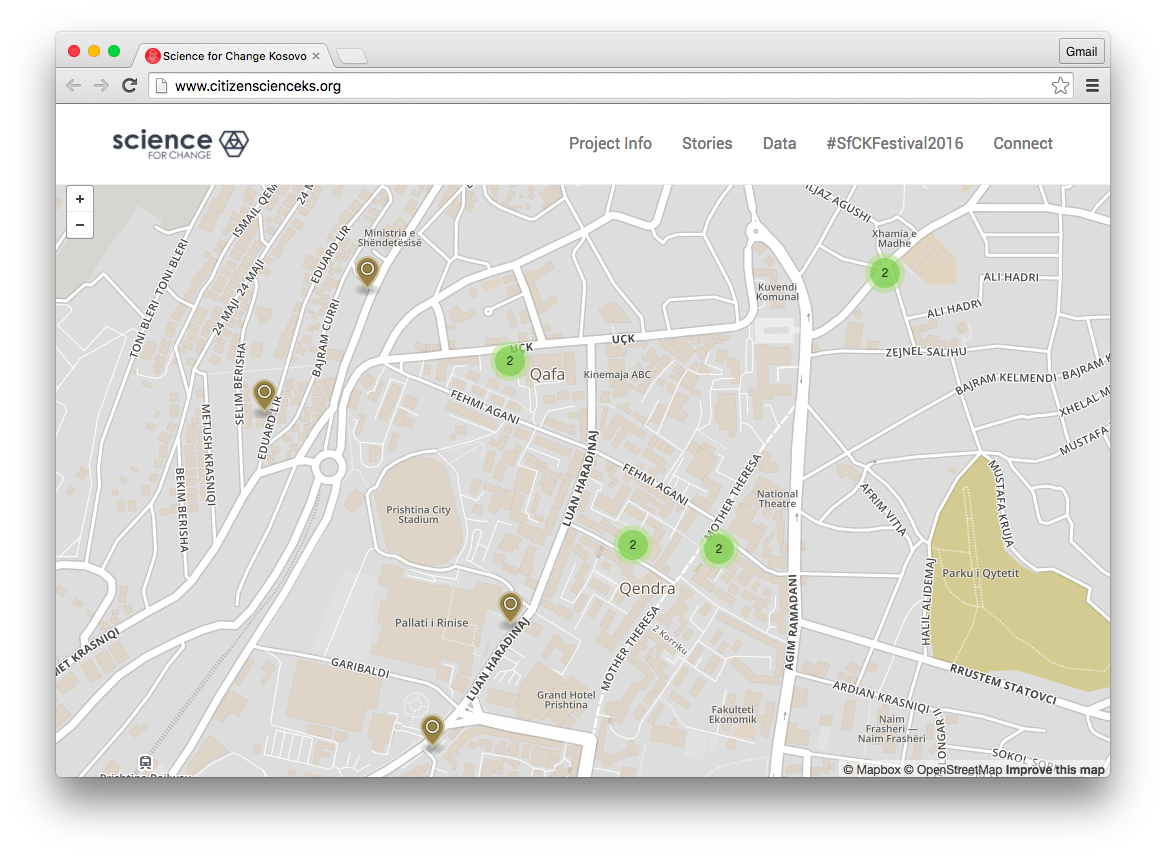Click the browser back arrow
Viewport: 1166px width, 857px height.
74,86
